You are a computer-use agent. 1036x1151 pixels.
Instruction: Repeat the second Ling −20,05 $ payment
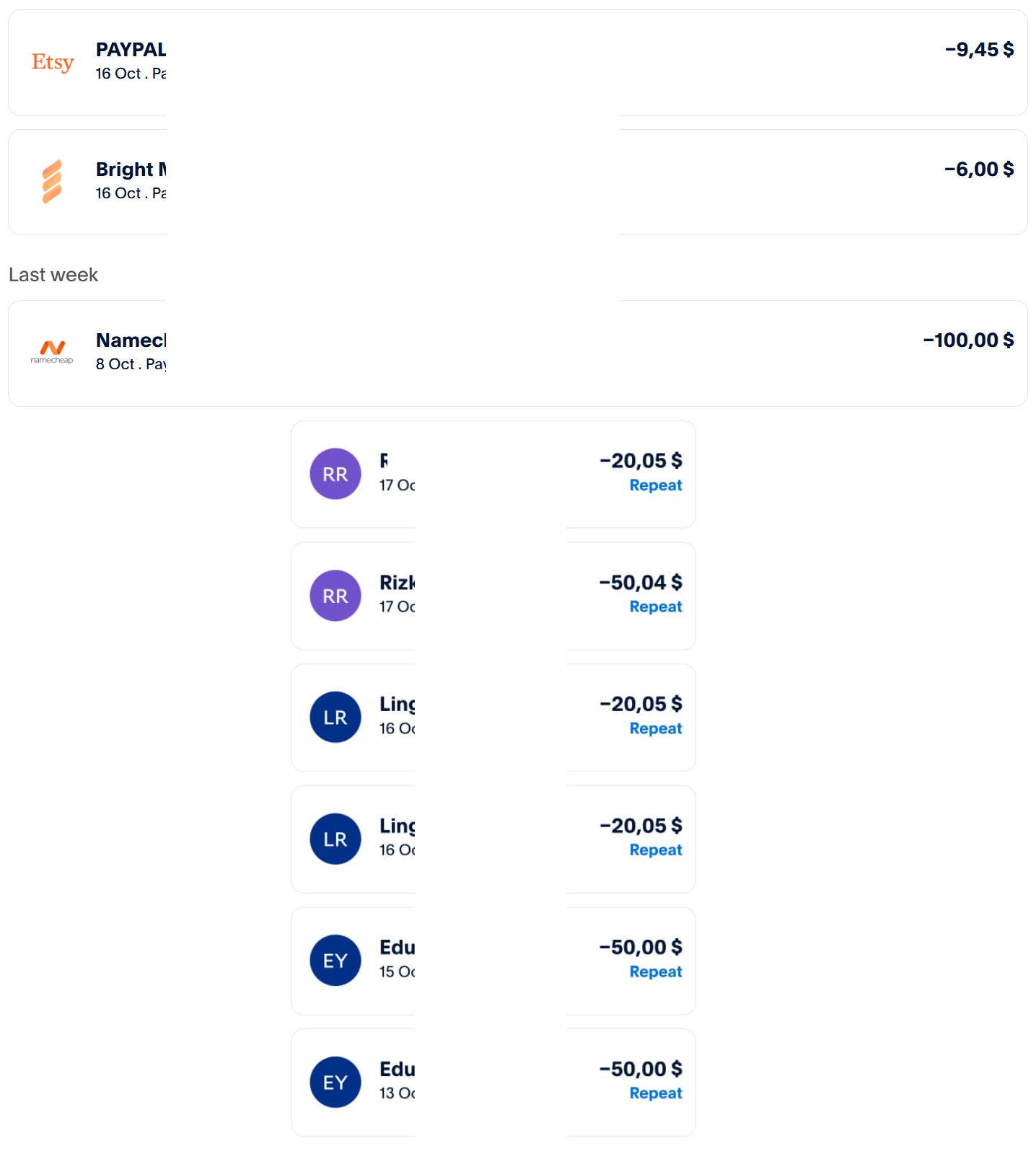pyautogui.click(x=655, y=850)
